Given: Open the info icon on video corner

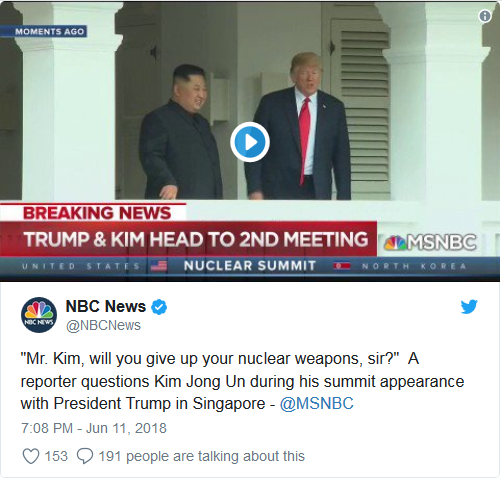Looking at the screenshot, I should [485, 16].
